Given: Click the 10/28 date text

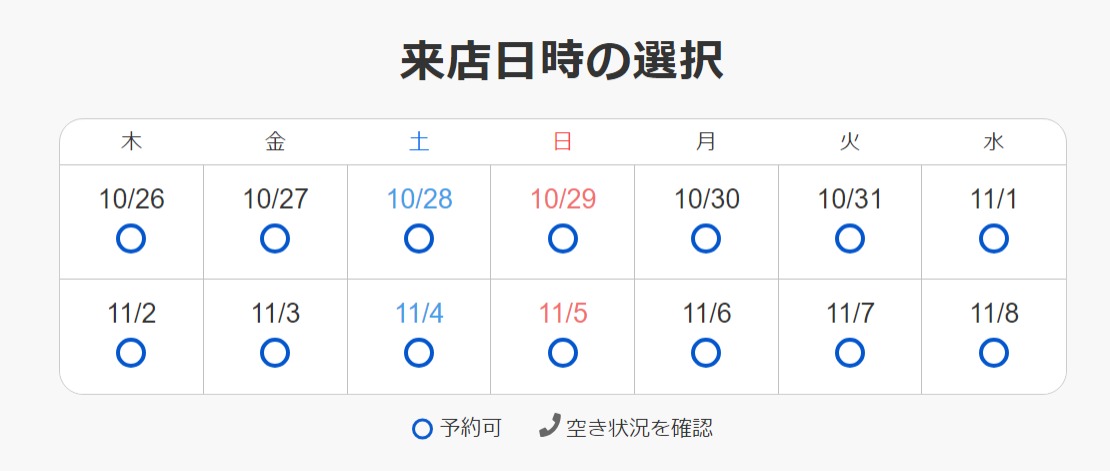Looking at the screenshot, I should [x=419, y=199].
